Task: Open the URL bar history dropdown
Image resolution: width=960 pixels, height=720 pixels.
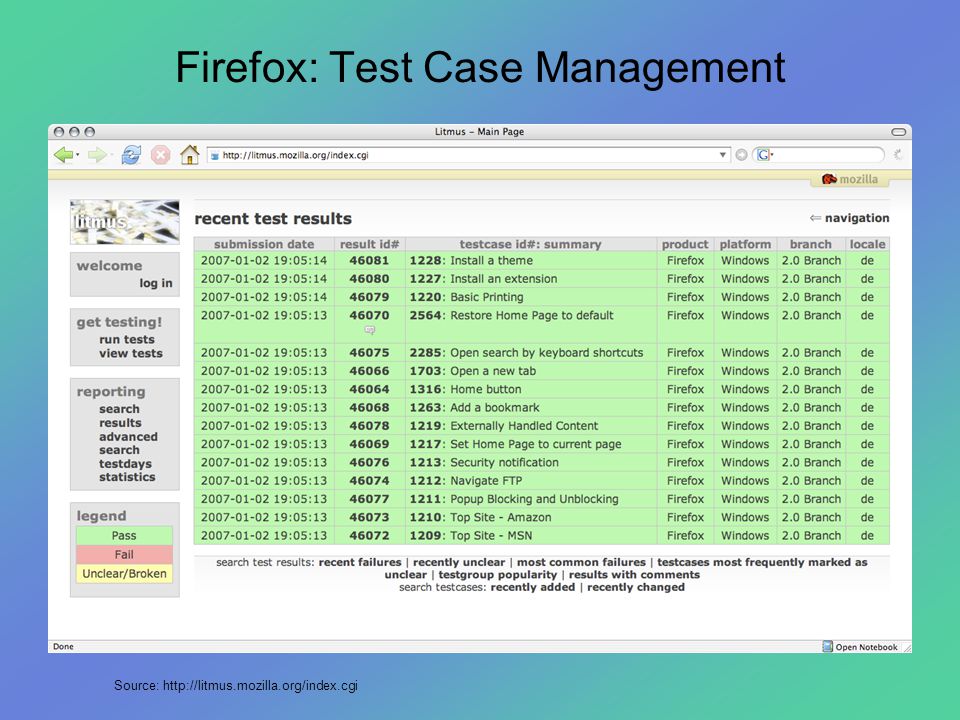Action: pos(722,155)
